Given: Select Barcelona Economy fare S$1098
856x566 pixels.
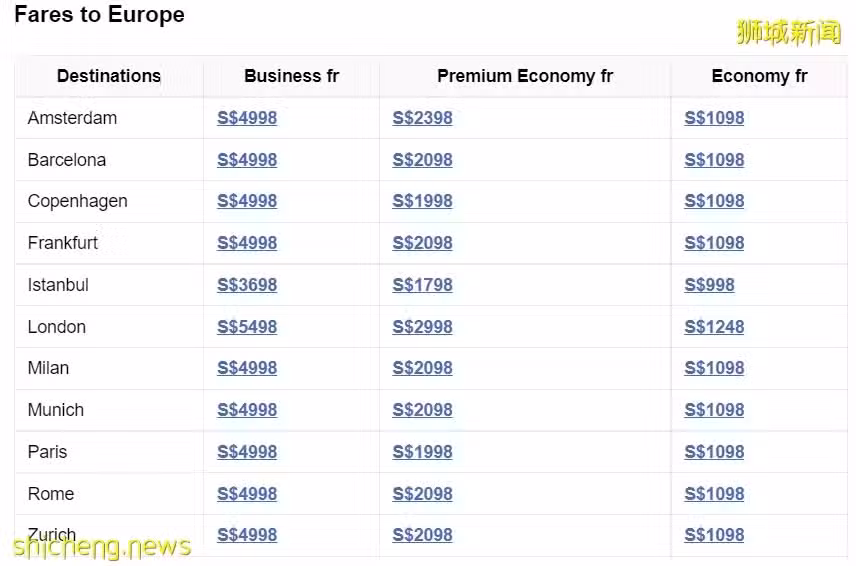Looking at the screenshot, I should pos(714,160).
